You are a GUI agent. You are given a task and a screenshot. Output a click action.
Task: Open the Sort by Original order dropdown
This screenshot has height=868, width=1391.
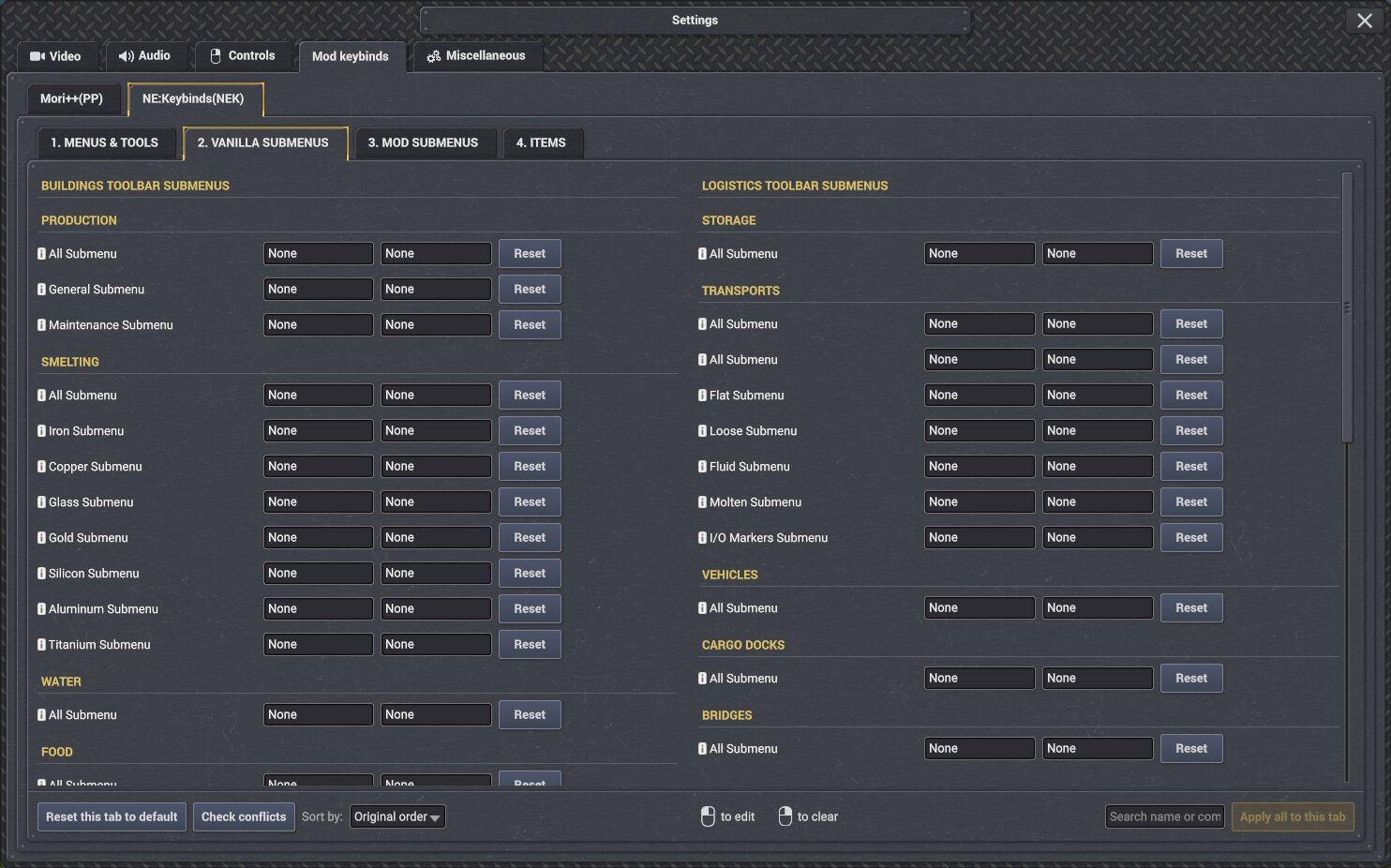pos(397,817)
